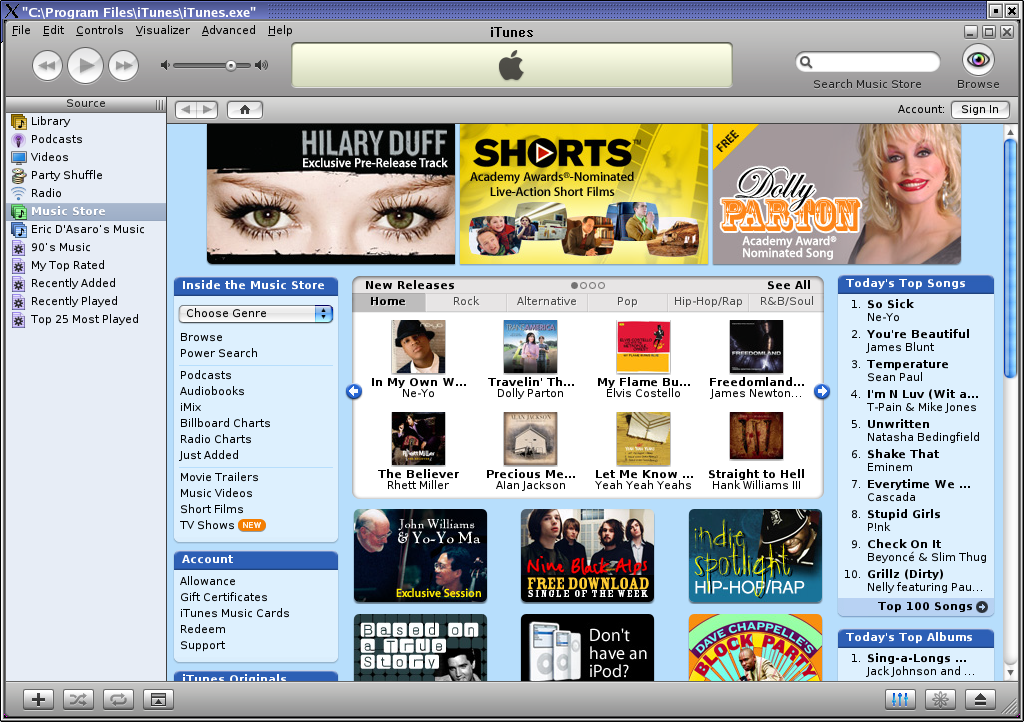Select Eric D'Asaro's Music shared library
Image resolution: width=1024 pixels, height=722 pixels.
[x=86, y=229]
